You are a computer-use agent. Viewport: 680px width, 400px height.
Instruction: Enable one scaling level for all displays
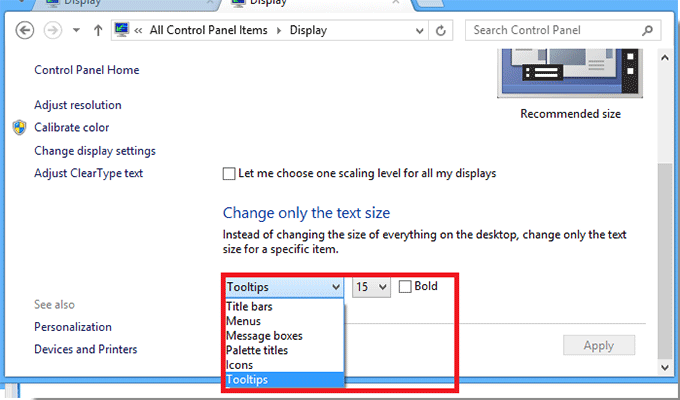click(x=229, y=174)
